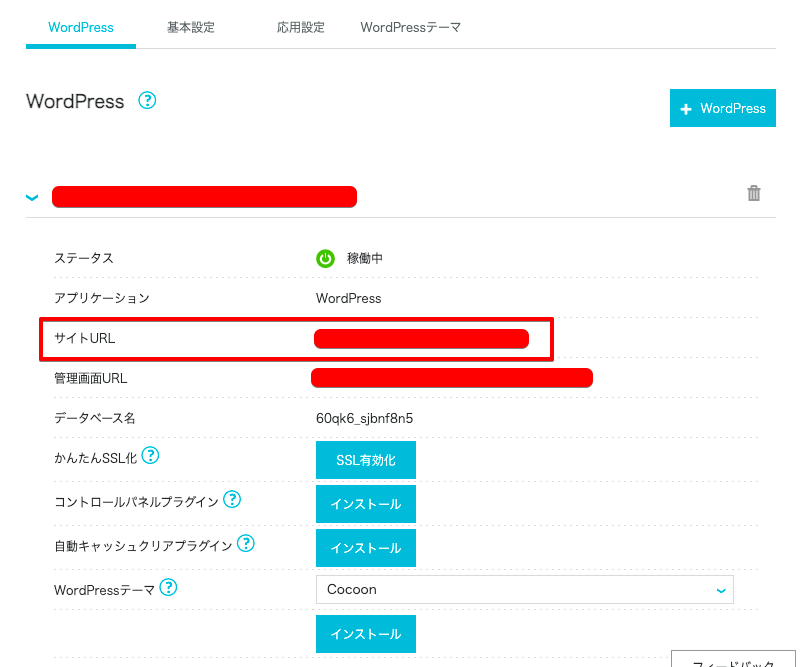
Task: Open help for 自動キャッシュクリアプラグイン
Action: [246, 543]
